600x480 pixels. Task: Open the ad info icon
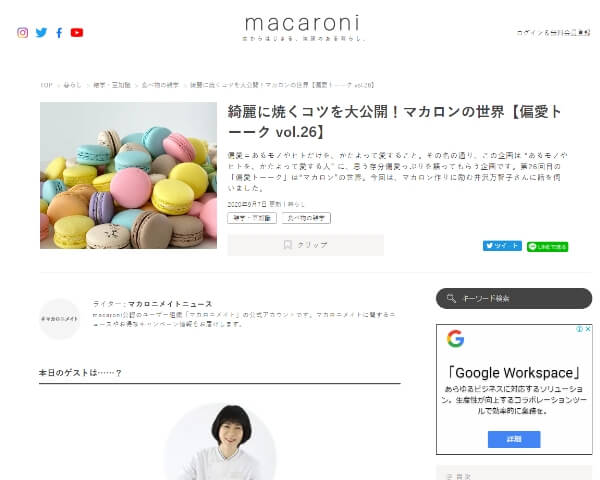[x=580, y=329]
